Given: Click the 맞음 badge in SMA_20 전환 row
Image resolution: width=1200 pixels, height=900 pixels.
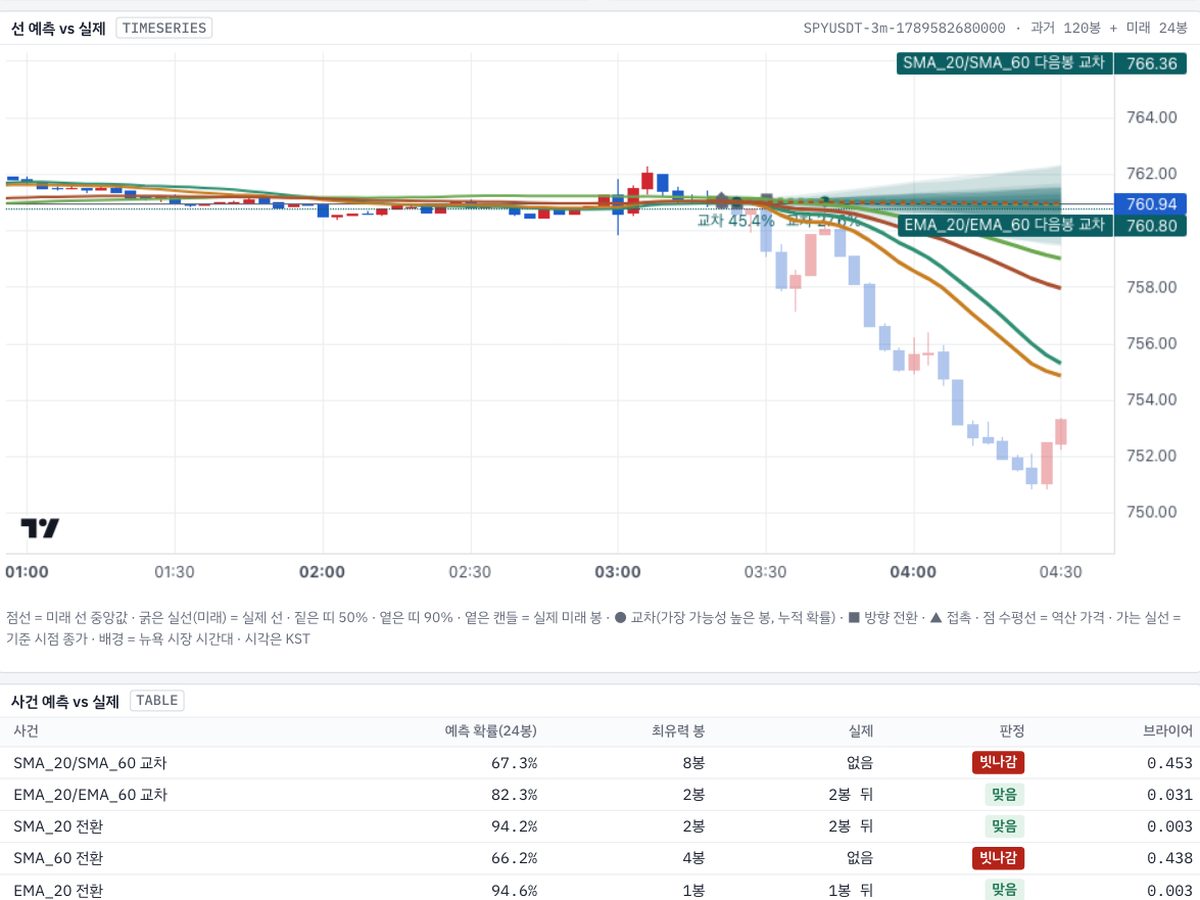Looking at the screenshot, I should click(x=1004, y=827).
